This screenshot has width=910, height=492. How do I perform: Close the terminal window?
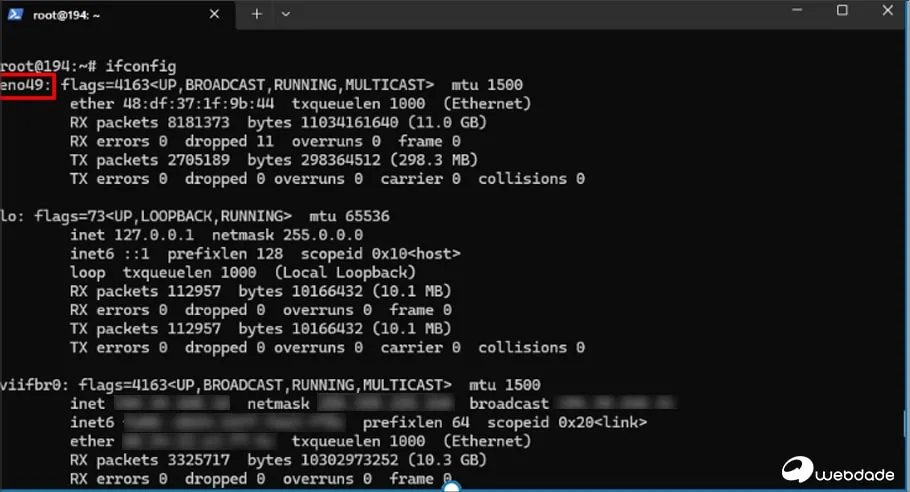point(888,11)
